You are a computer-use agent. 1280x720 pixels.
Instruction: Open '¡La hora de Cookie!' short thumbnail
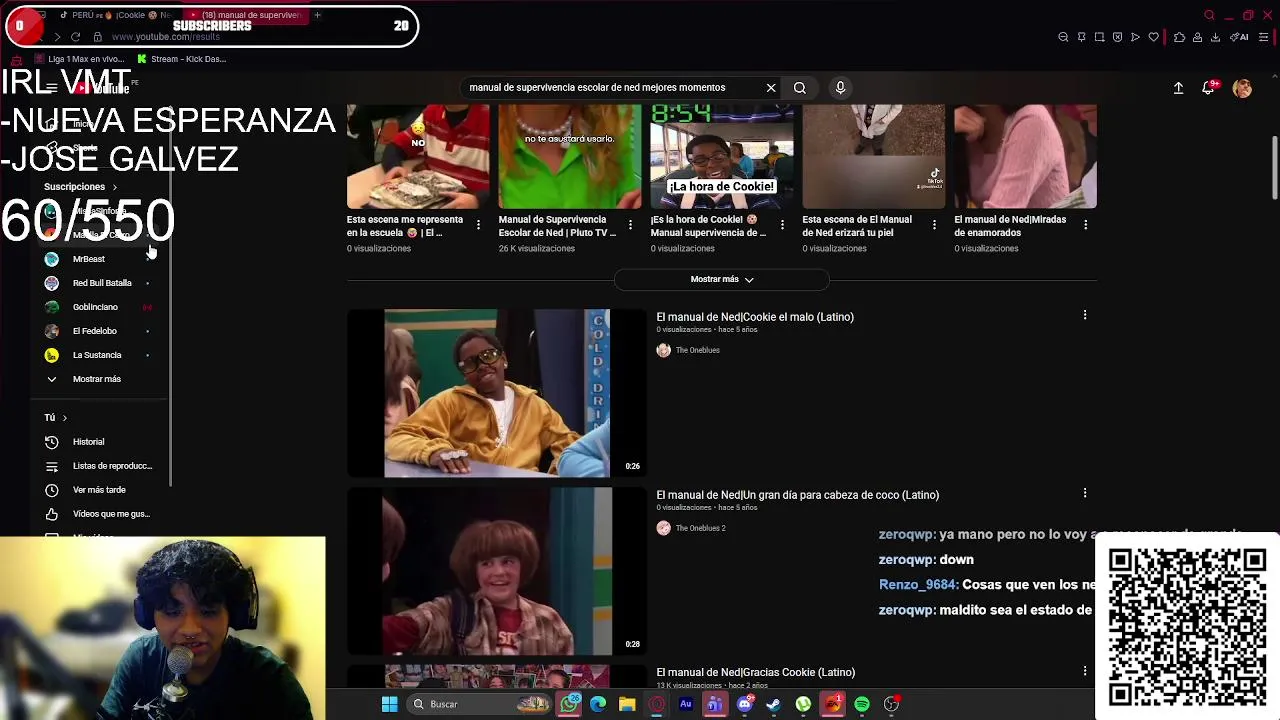[x=722, y=156]
